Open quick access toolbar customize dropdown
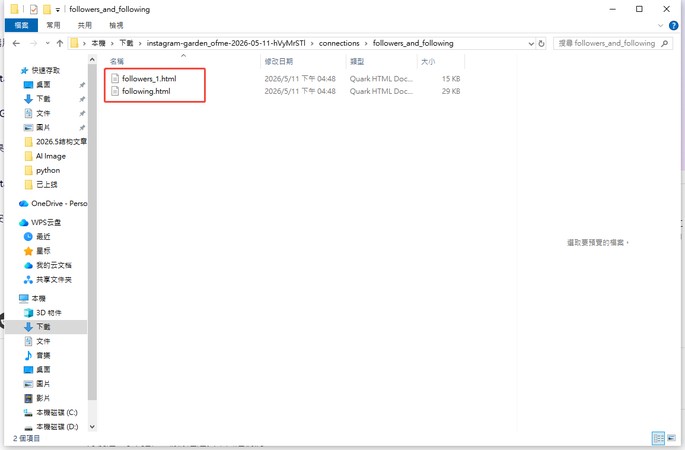 58,9
